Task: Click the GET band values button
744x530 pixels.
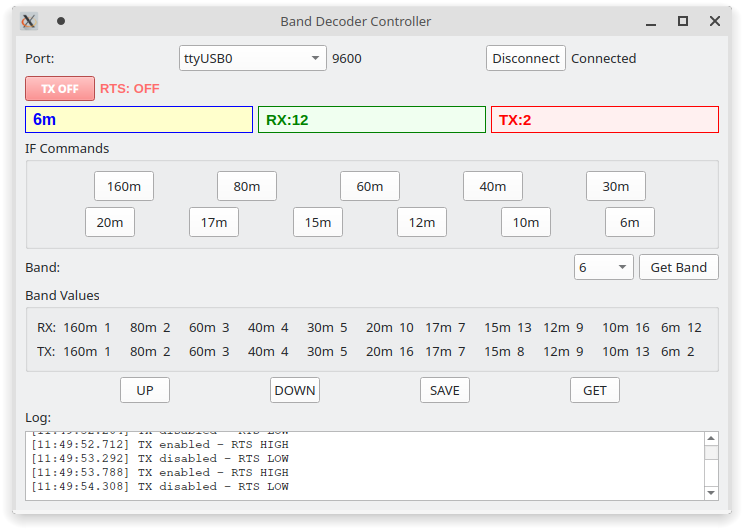Action: pyautogui.click(x=594, y=390)
